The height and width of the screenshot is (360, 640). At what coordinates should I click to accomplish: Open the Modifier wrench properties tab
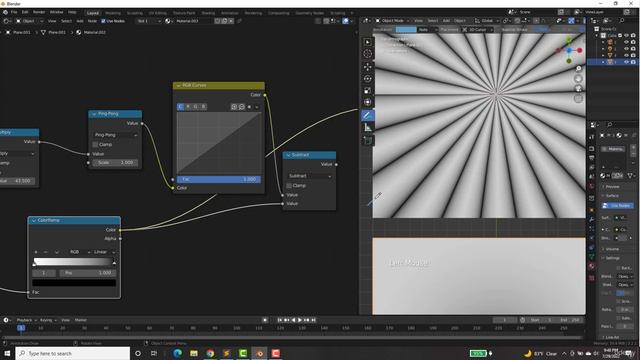tap(592, 220)
